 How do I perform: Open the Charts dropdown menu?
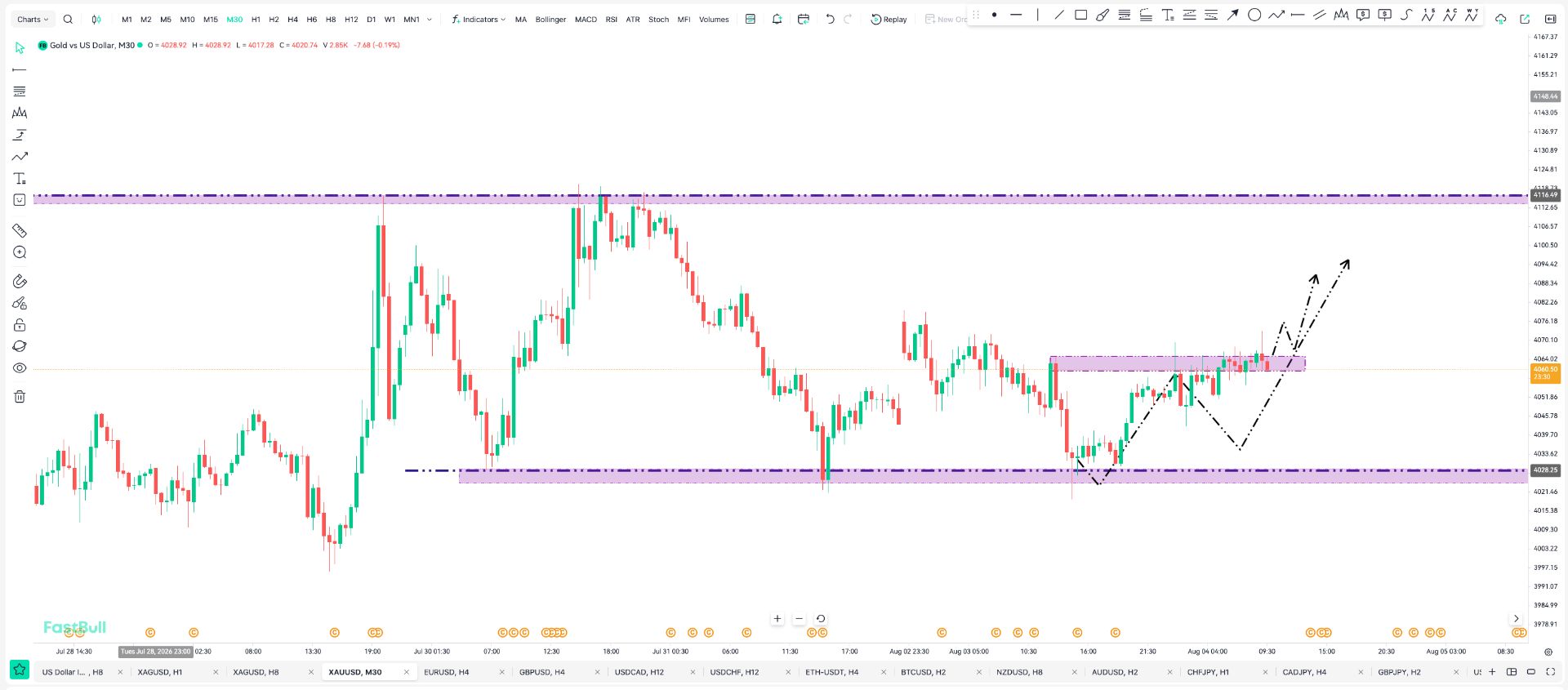(x=33, y=20)
